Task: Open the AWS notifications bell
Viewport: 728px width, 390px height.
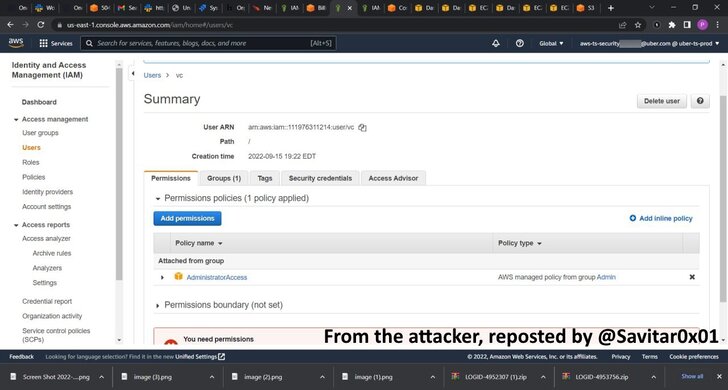Action: pyautogui.click(x=496, y=43)
